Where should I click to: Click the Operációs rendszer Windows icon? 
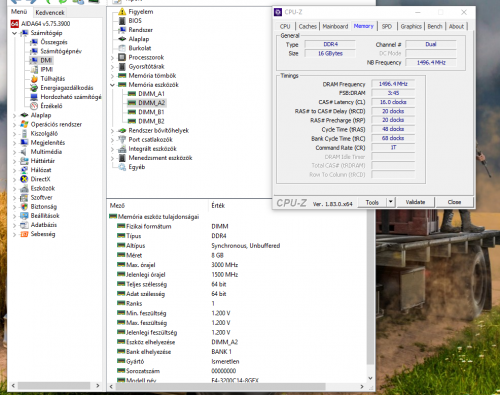point(24,124)
